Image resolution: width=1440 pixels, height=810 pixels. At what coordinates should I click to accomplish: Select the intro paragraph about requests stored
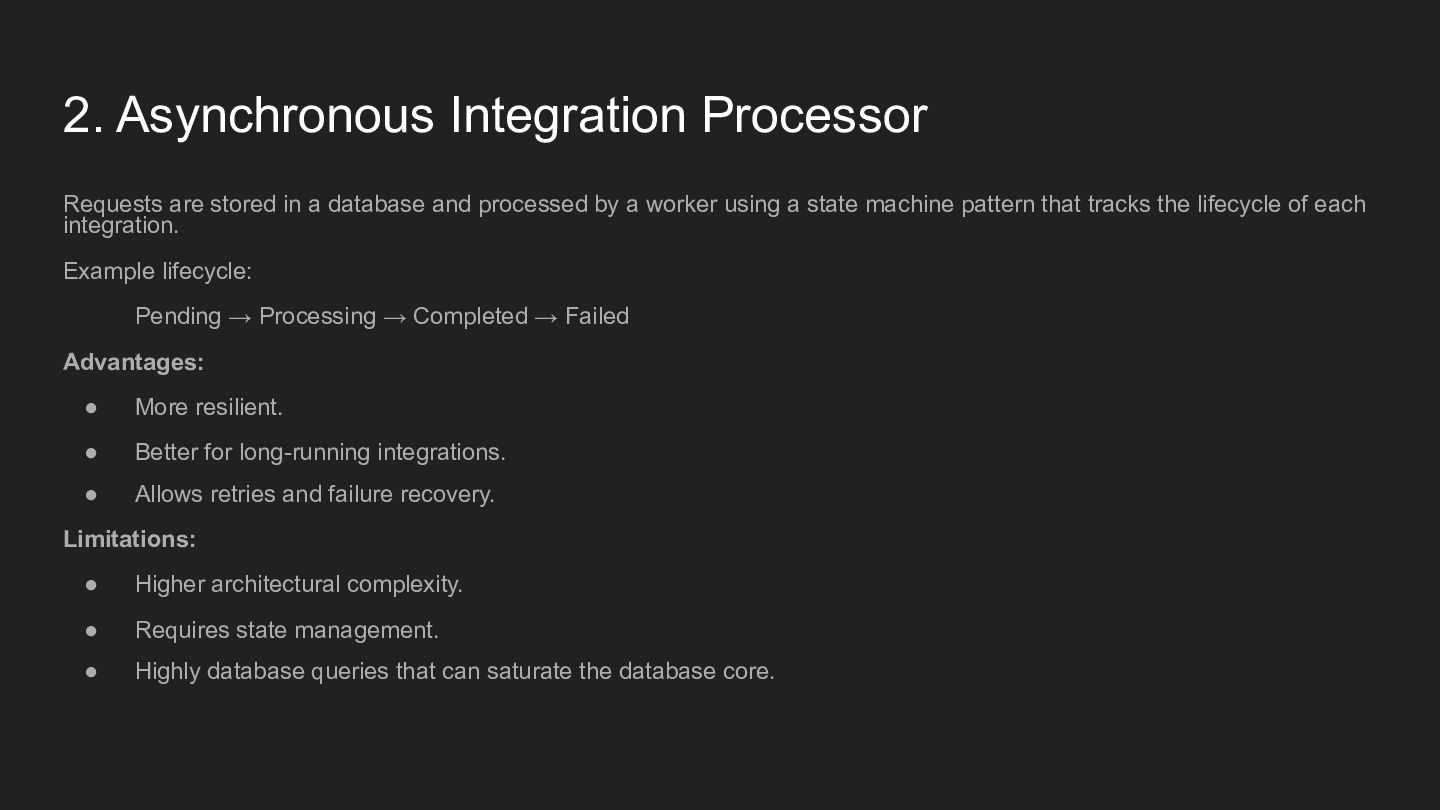[714, 214]
